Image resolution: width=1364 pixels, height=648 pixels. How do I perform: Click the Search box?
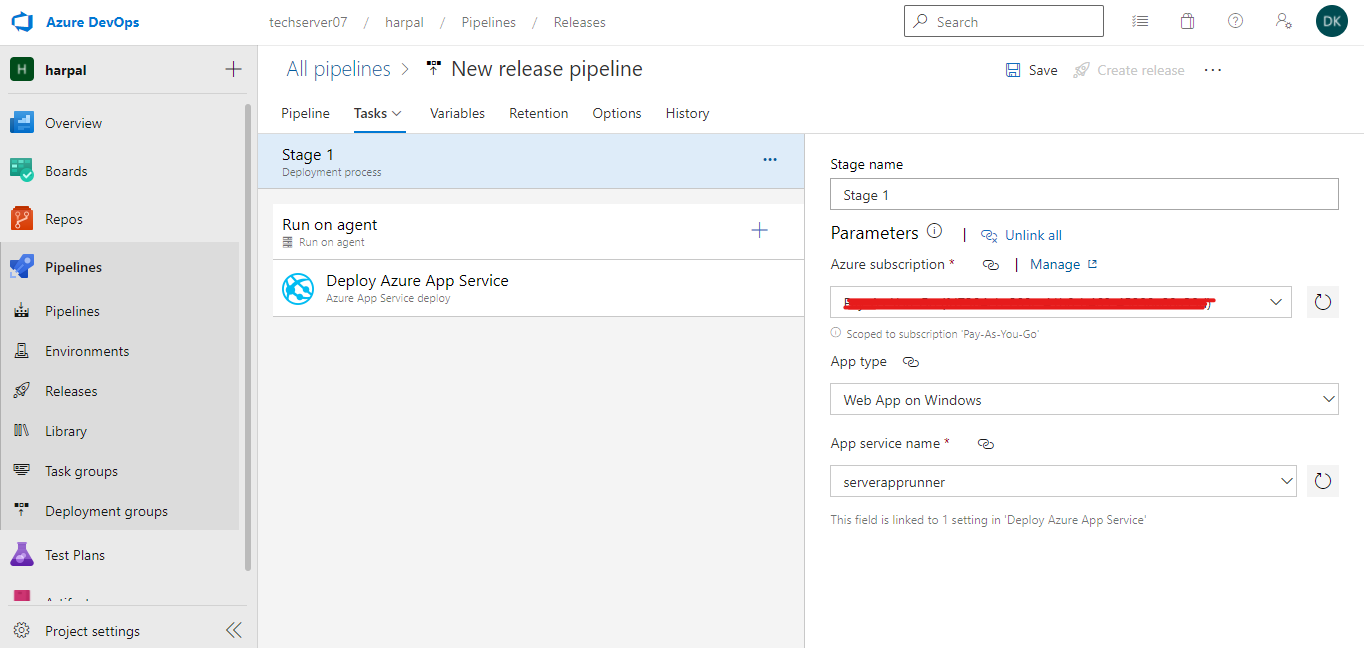(1004, 21)
